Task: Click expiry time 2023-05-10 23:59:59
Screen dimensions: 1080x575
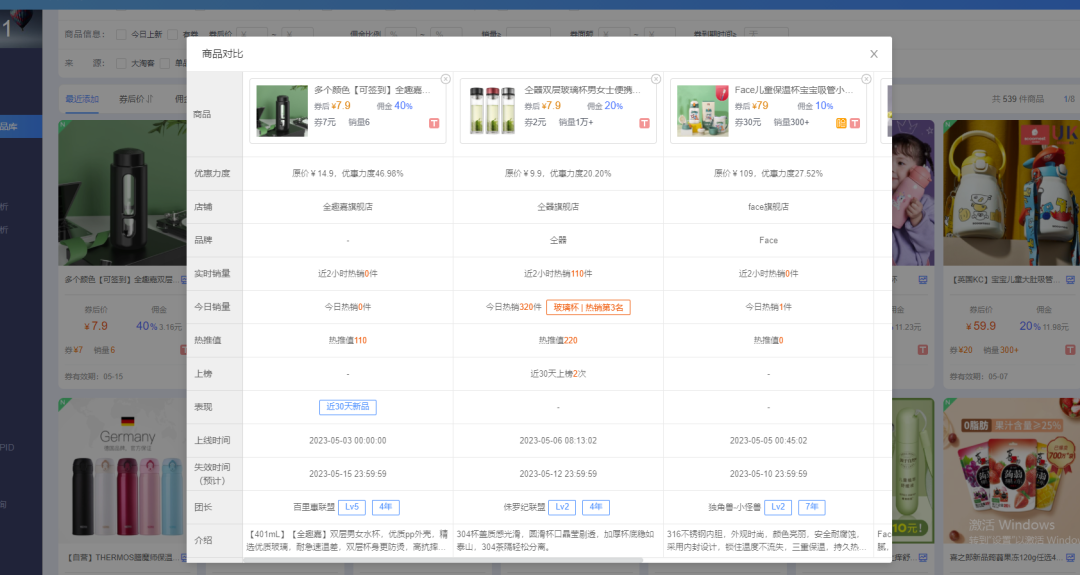Action: pos(769,474)
